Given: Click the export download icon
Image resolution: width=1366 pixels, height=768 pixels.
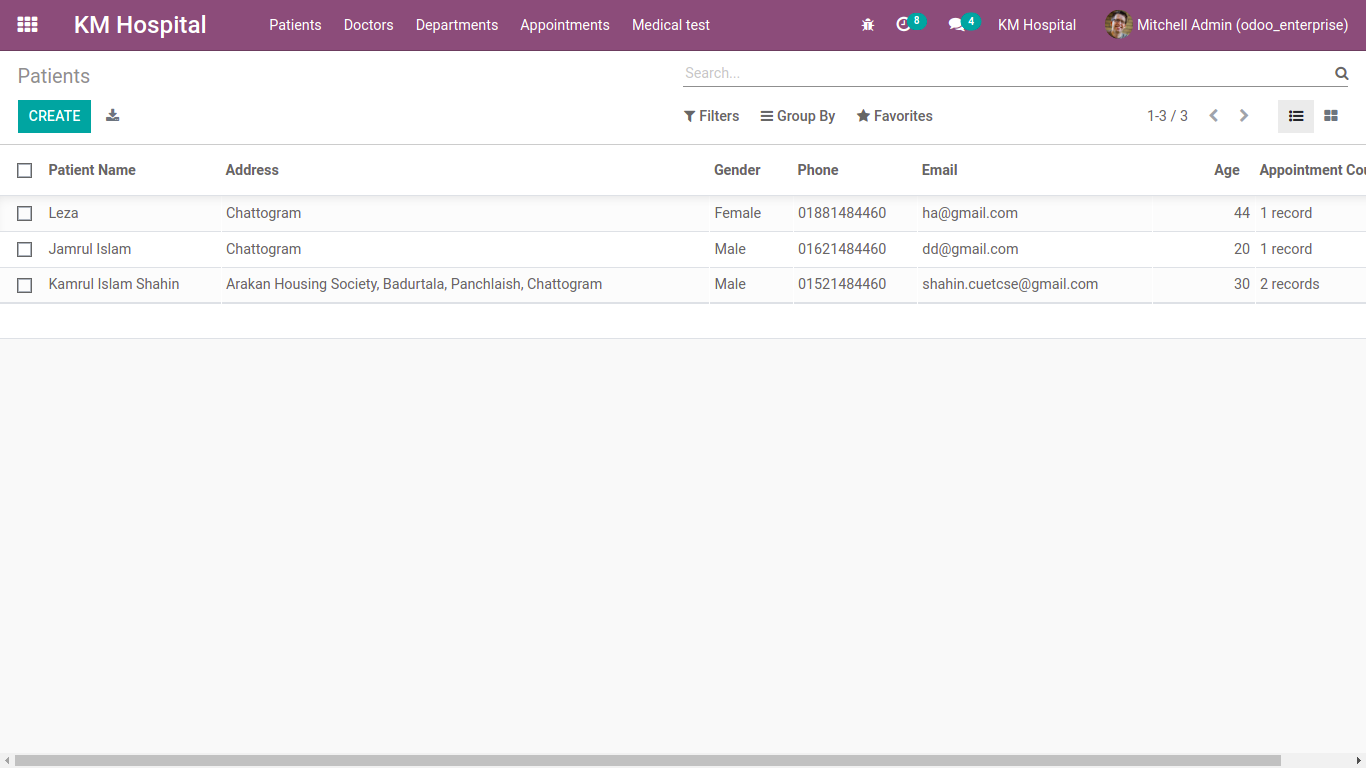Looking at the screenshot, I should point(113,115).
